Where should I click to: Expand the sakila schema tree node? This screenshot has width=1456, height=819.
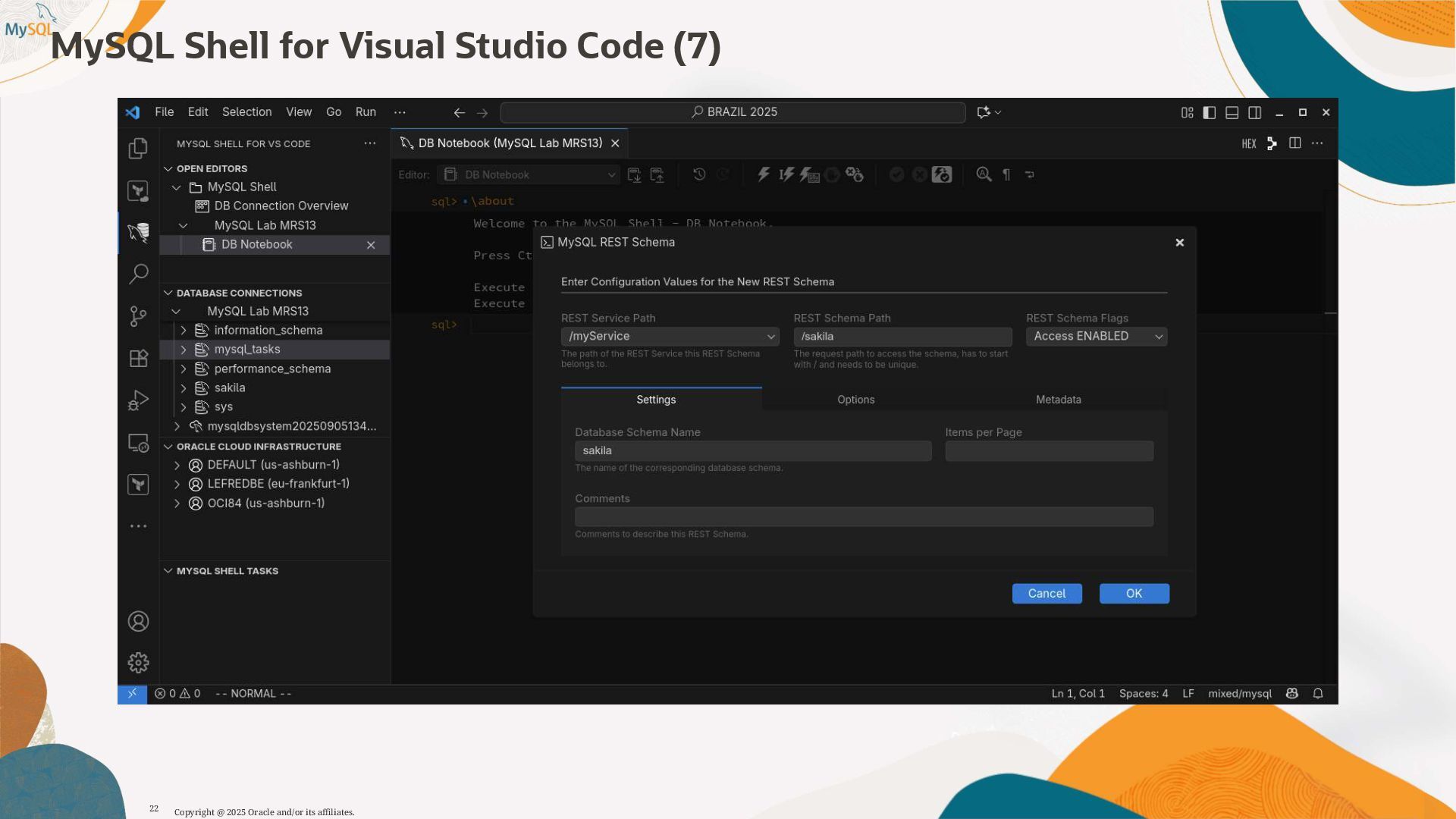[184, 388]
